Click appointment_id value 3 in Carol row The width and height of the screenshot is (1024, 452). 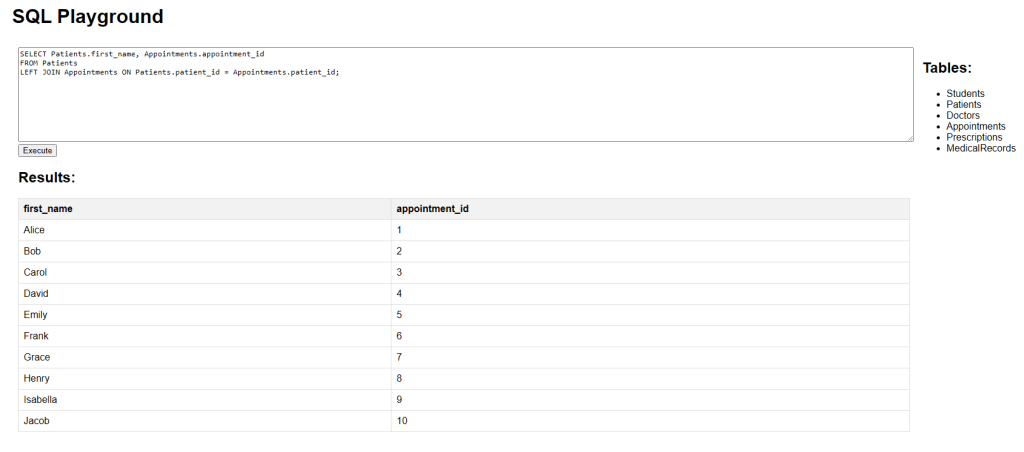[x=650, y=272]
